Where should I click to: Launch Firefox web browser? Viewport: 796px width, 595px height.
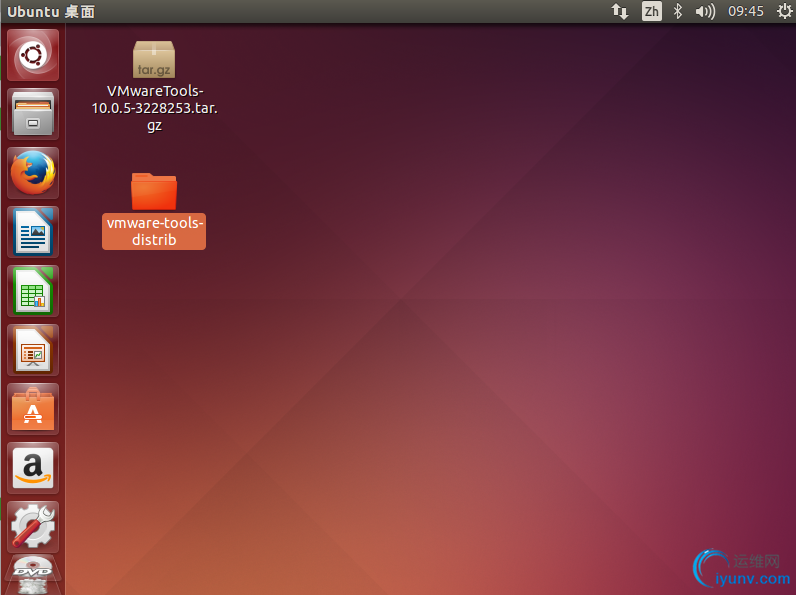pos(33,173)
